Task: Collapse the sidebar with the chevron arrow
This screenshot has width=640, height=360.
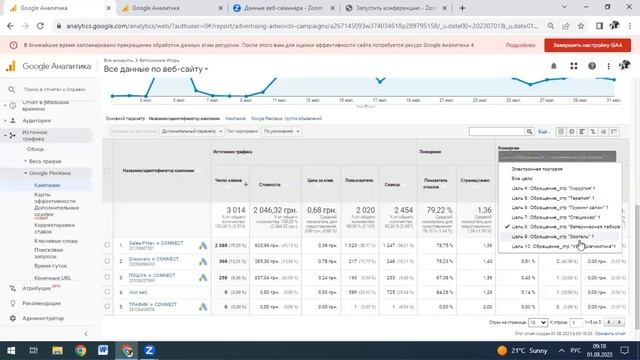Action: [x=86, y=334]
